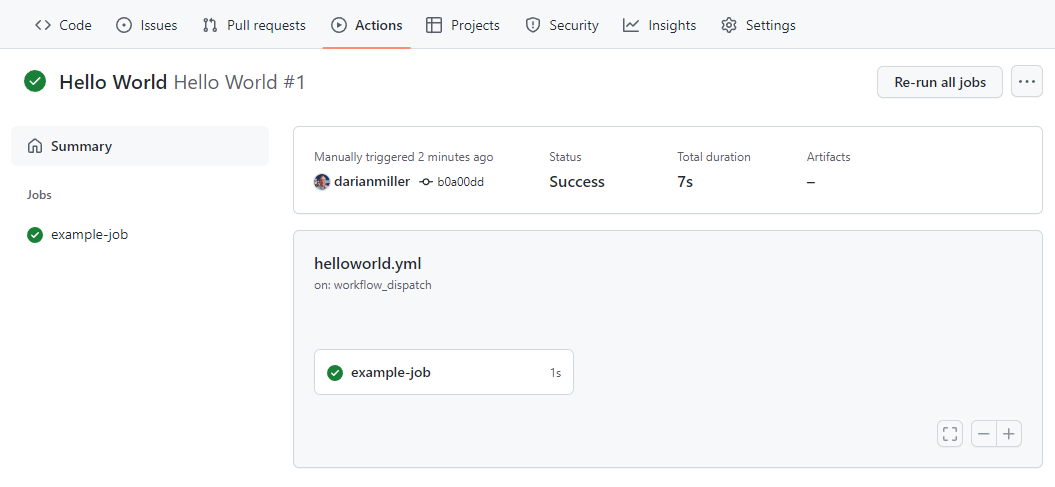Click the 7s total duration value
Image resolution: width=1055 pixels, height=487 pixels.
point(685,182)
